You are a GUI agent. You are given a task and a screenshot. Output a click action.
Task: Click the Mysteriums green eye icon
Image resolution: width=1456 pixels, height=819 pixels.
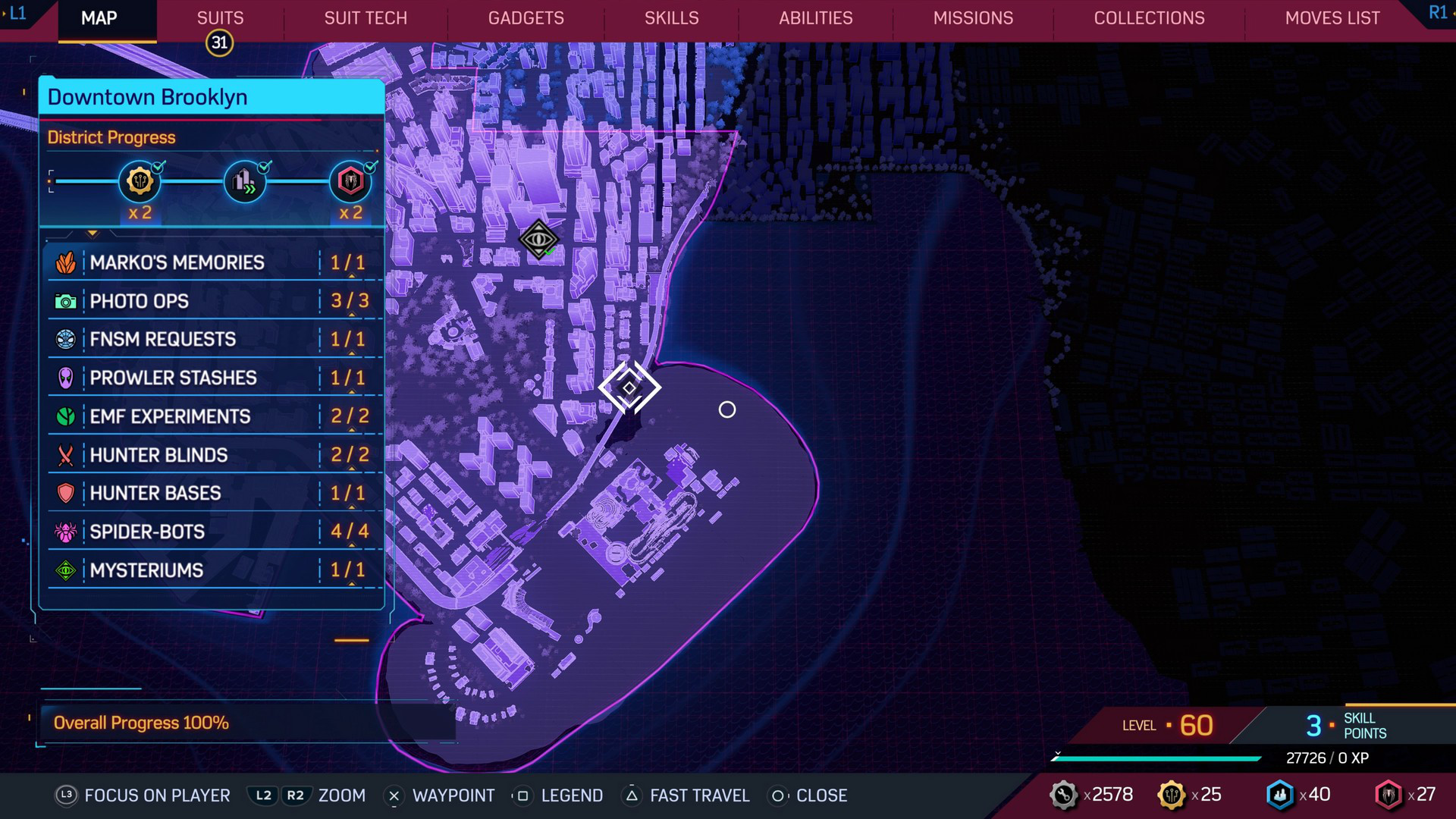[66, 570]
